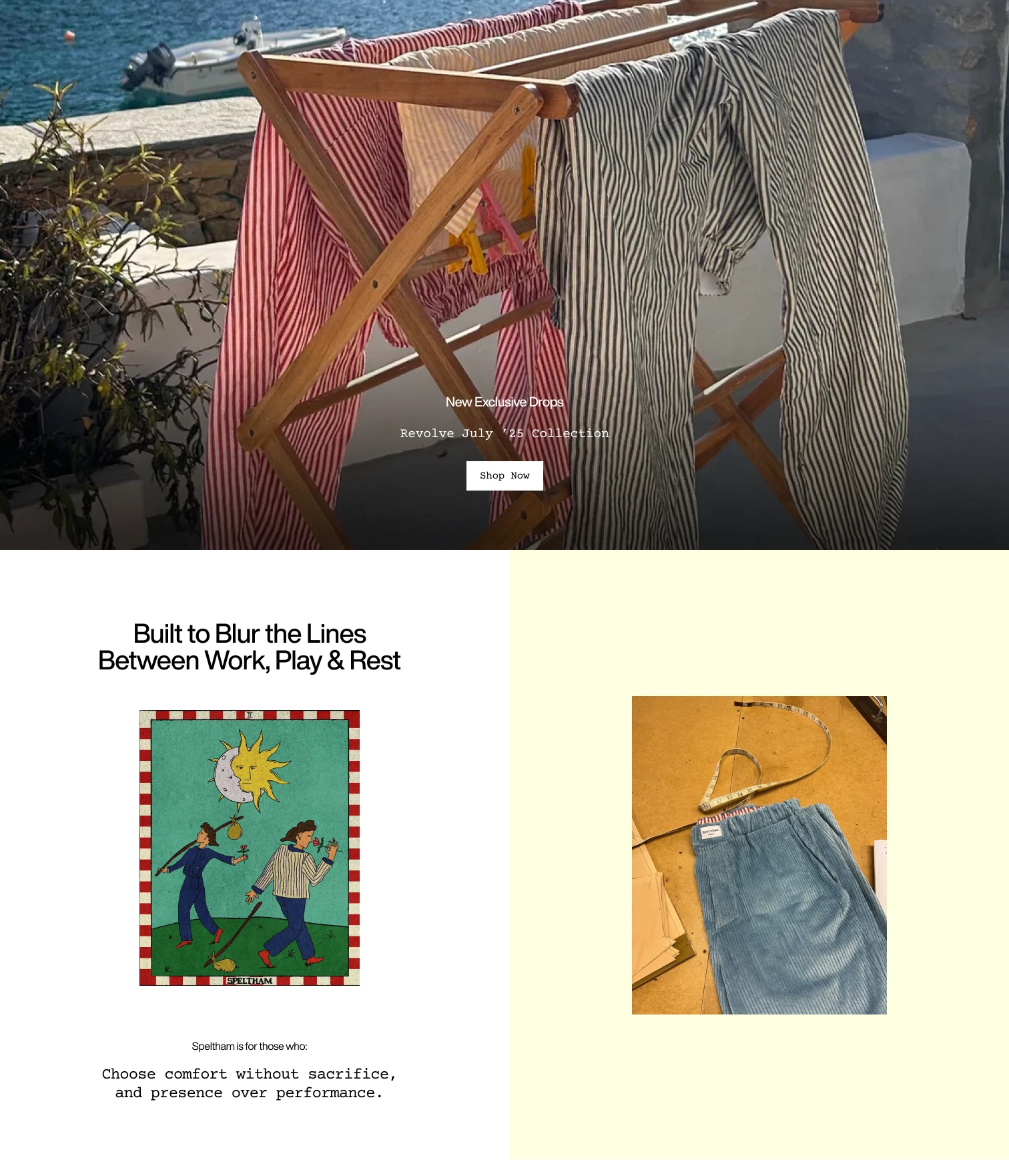Click the measuring tape in the photo

[767, 754]
